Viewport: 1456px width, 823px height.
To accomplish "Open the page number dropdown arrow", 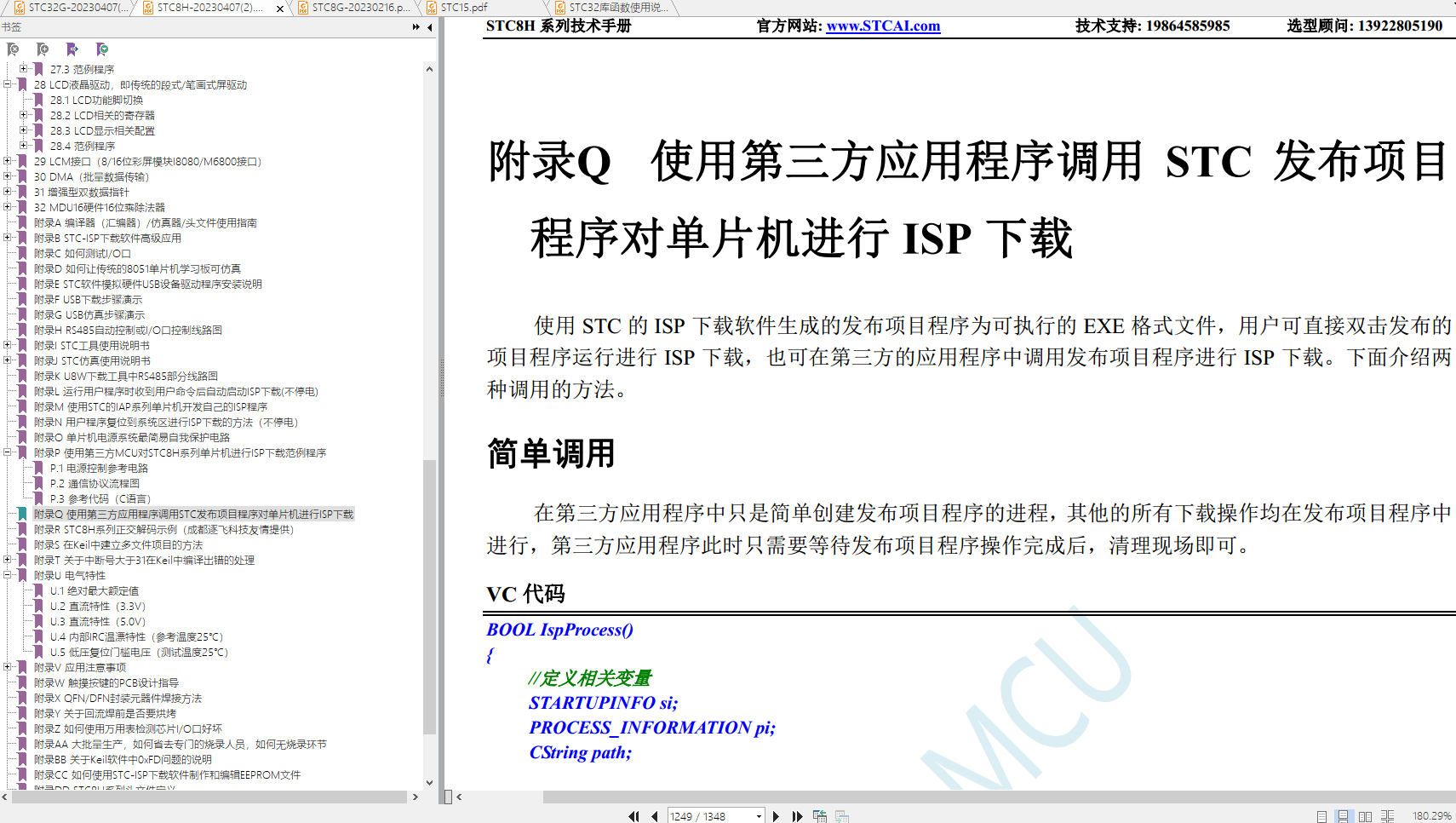I will coord(758,816).
